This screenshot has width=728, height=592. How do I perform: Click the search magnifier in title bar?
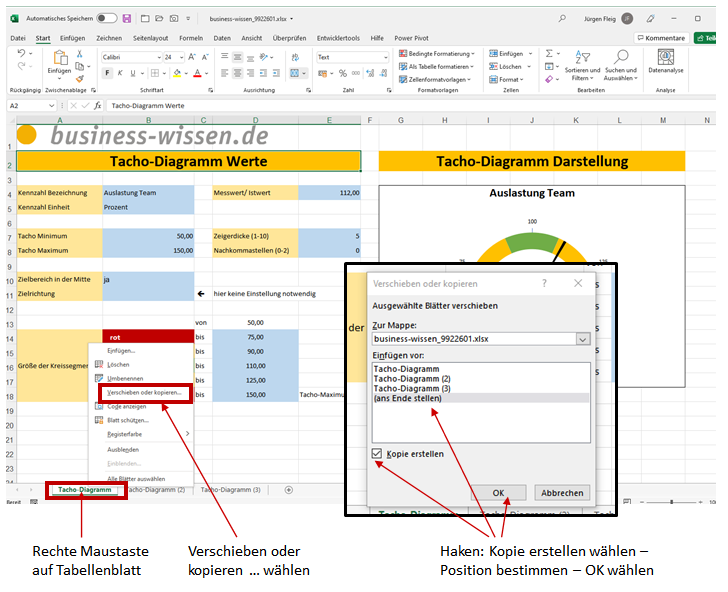[562, 19]
